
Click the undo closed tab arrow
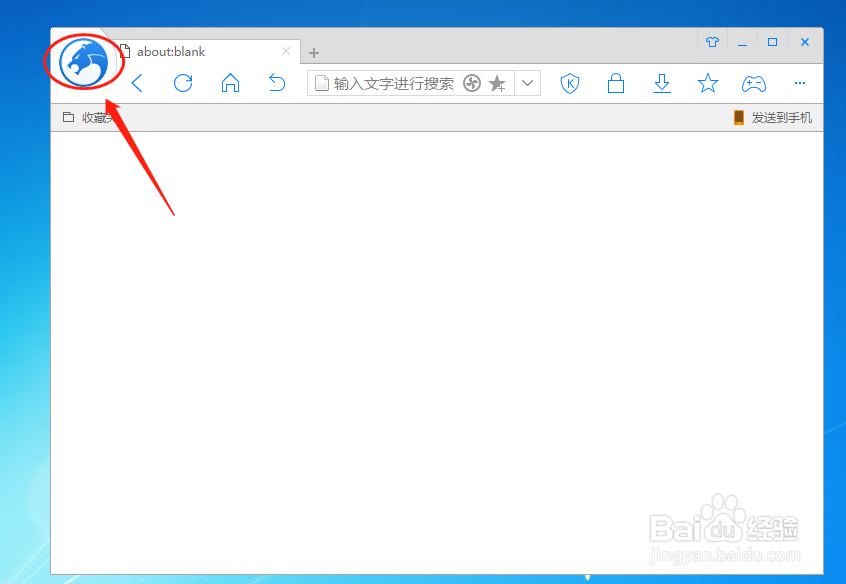click(277, 83)
